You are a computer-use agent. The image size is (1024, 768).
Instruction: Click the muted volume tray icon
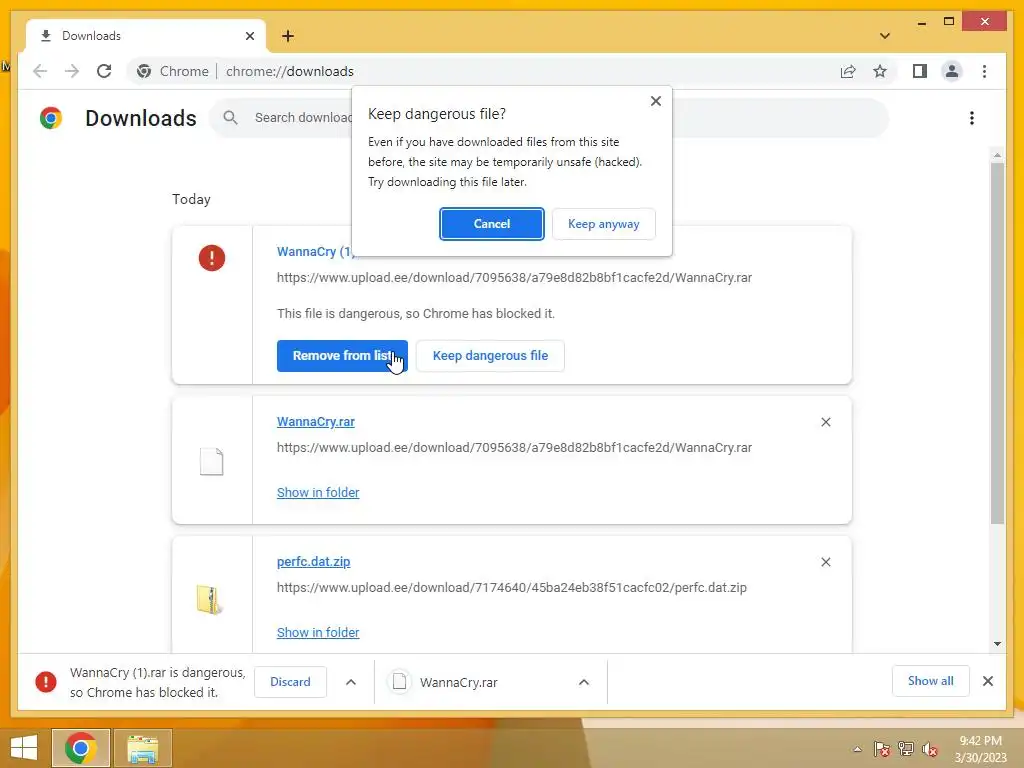coord(930,749)
